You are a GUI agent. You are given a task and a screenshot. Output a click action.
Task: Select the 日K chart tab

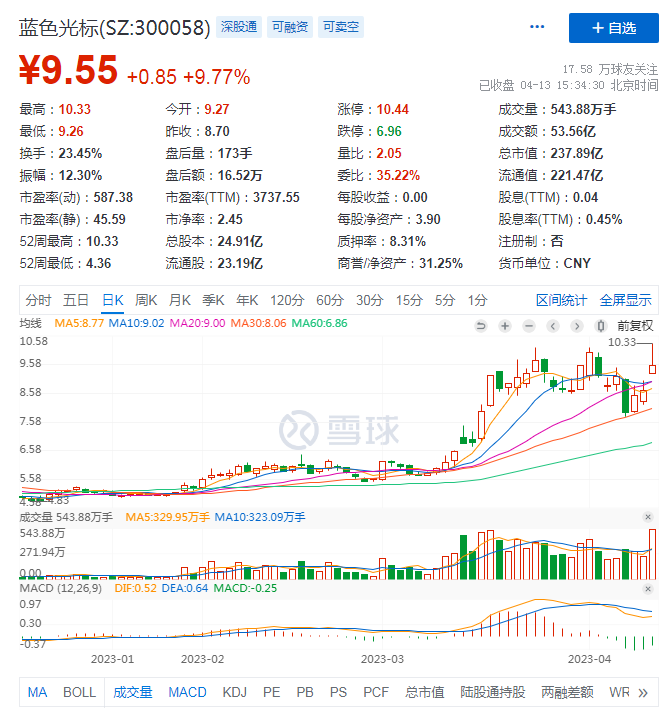113,300
